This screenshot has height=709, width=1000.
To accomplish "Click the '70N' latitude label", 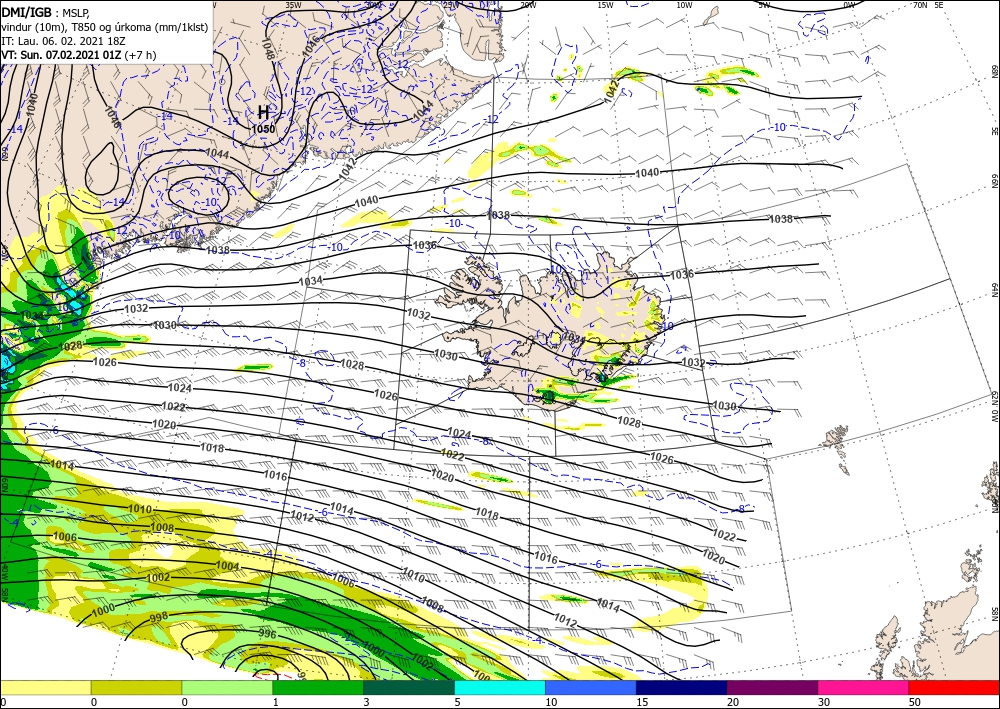I will coord(920,5).
